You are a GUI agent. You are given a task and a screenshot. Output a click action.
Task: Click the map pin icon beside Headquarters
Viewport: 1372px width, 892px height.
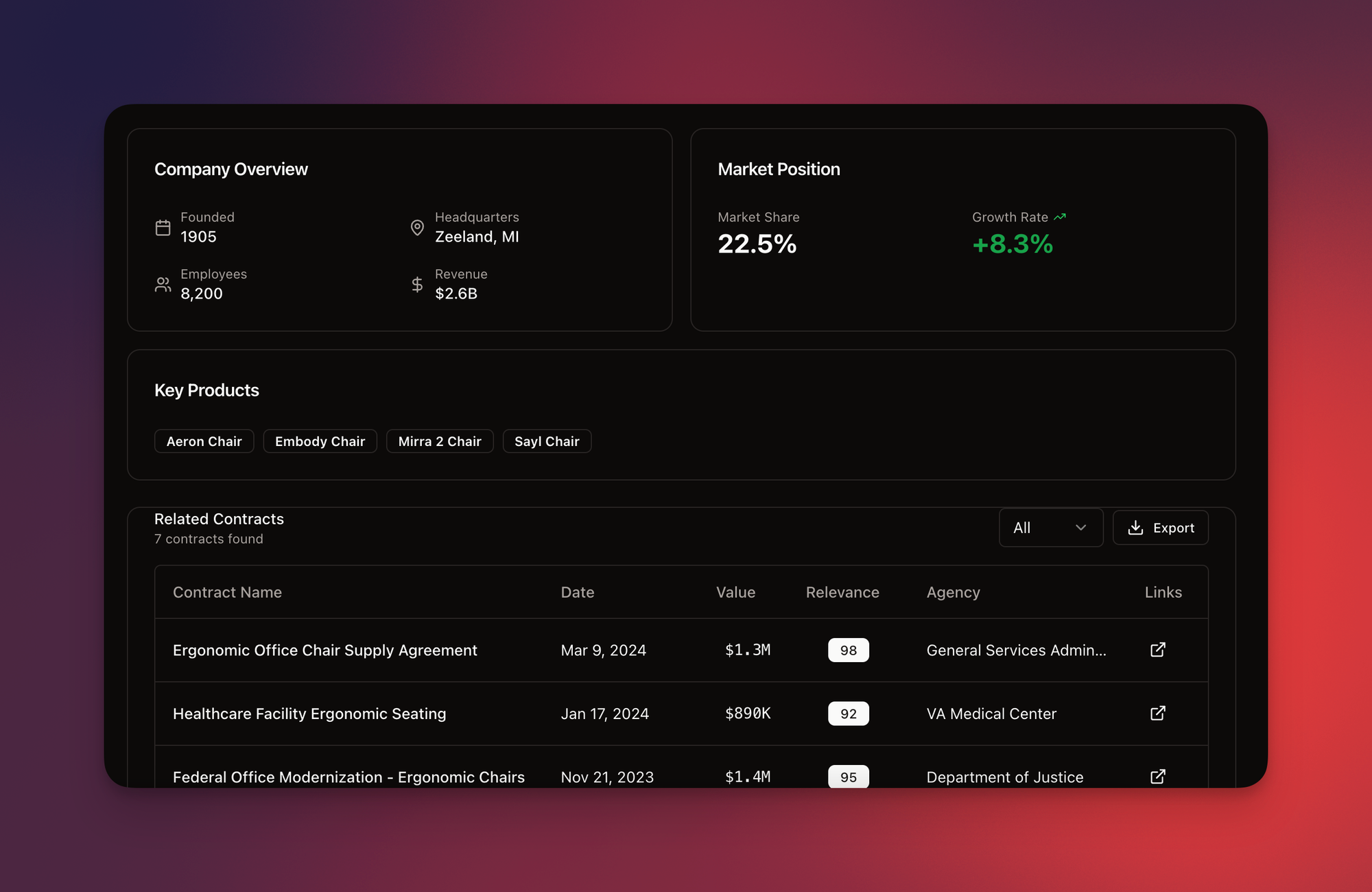pyautogui.click(x=417, y=228)
